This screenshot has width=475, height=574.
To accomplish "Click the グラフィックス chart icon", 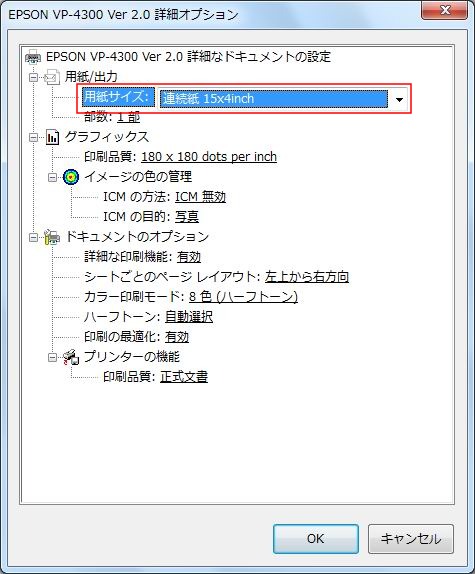I will tap(52, 137).
